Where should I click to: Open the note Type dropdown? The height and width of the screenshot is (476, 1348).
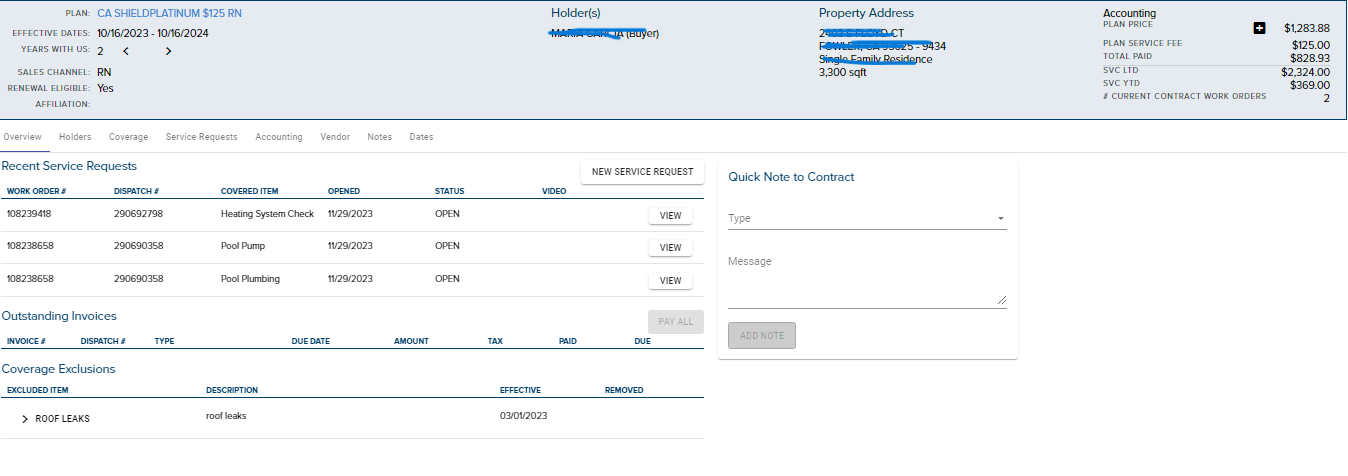pos(867,218)
